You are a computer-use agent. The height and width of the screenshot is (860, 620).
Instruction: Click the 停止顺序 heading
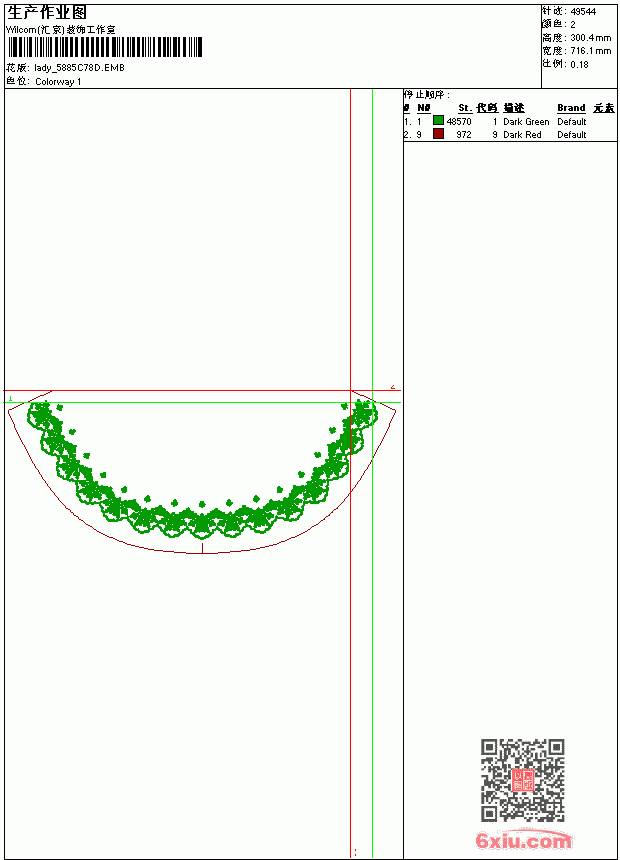click(x=427, y=95)
